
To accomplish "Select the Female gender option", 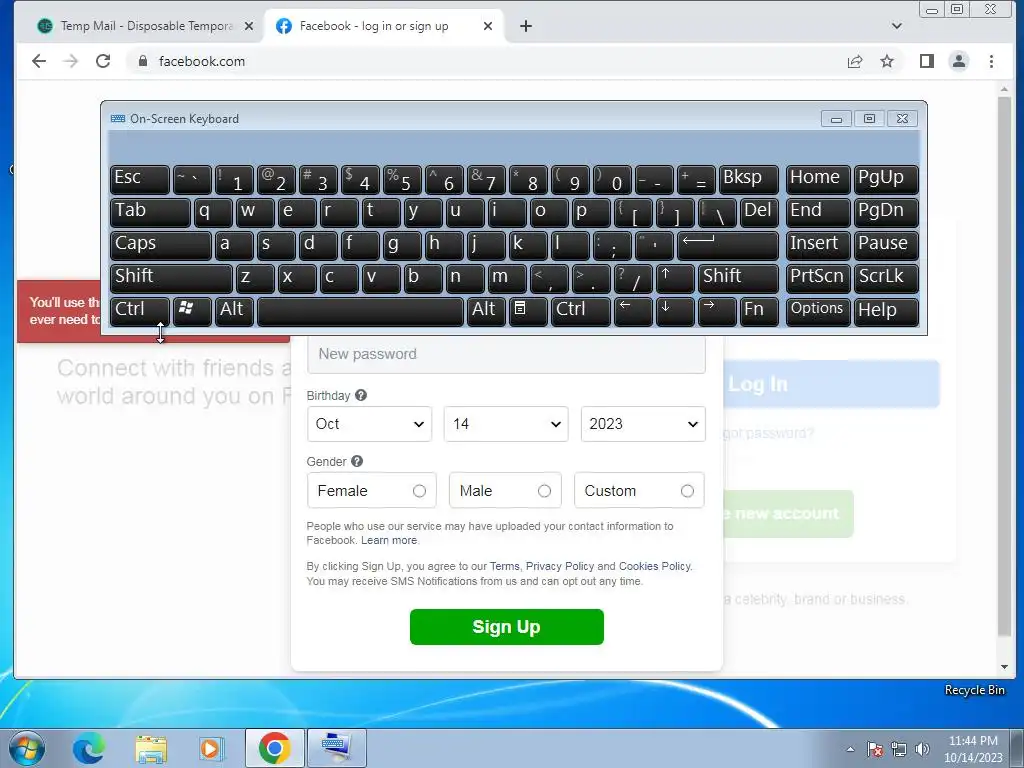I will tap(372, 490).
